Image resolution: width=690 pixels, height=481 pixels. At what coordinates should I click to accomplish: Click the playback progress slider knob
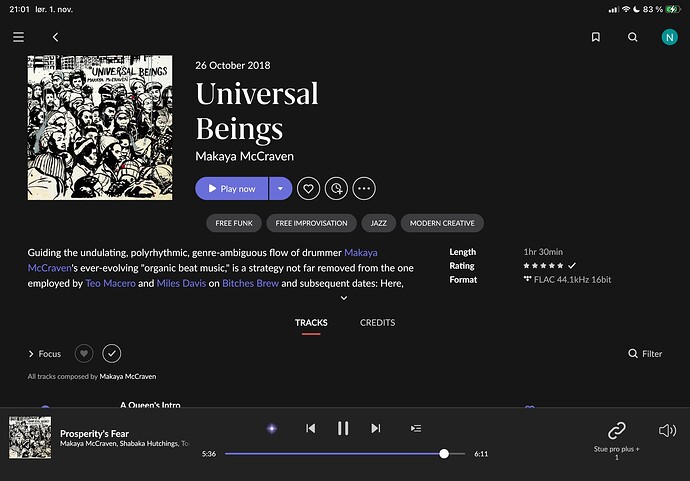click(x=444, y=454)
